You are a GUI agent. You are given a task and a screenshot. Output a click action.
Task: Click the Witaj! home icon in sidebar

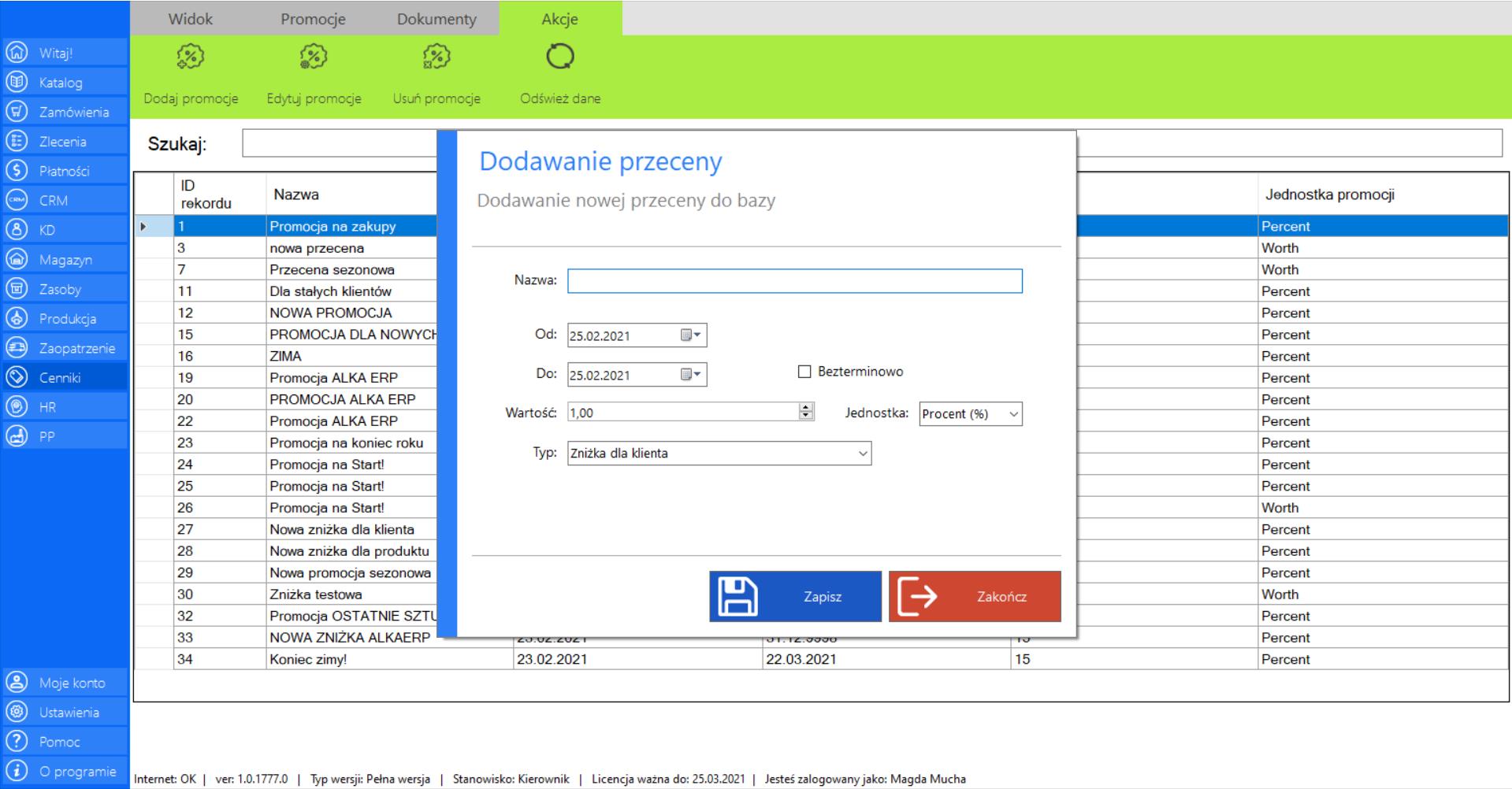point(16,53)
